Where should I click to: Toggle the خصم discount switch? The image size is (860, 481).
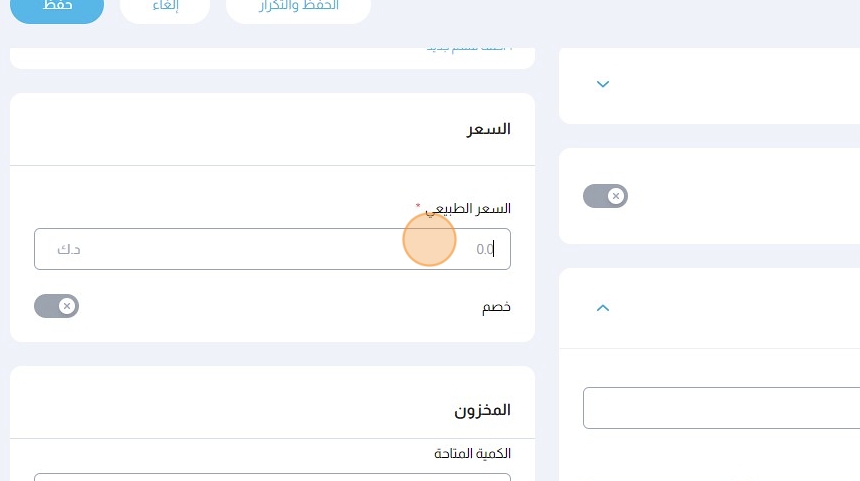[56, 306]
